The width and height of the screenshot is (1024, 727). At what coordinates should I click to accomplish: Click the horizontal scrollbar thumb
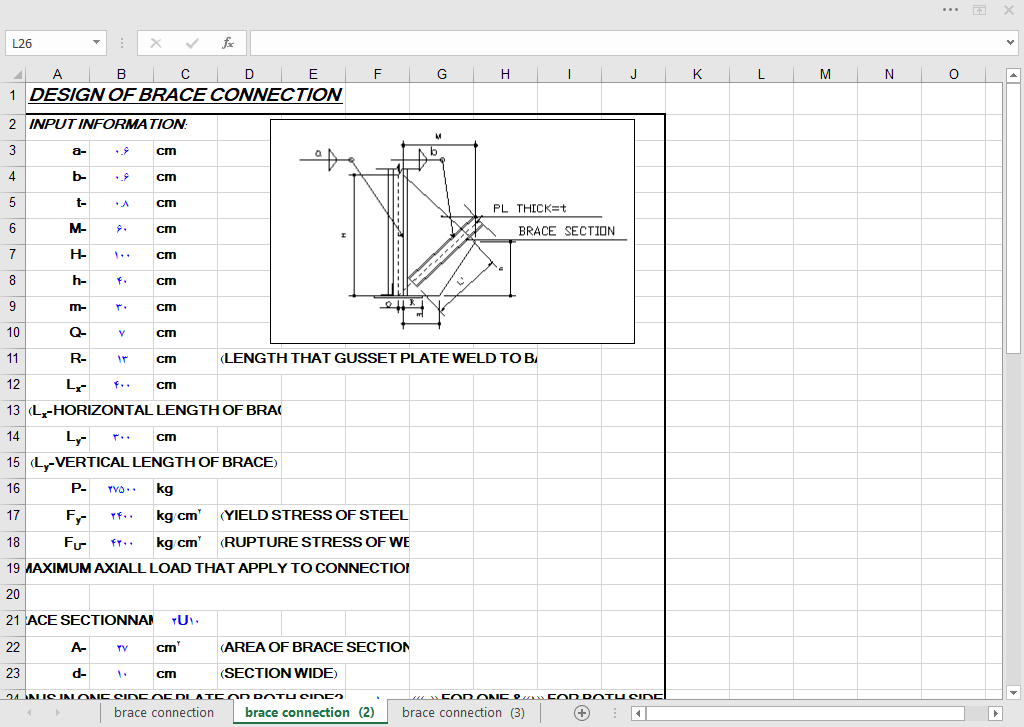coord(805,713)
